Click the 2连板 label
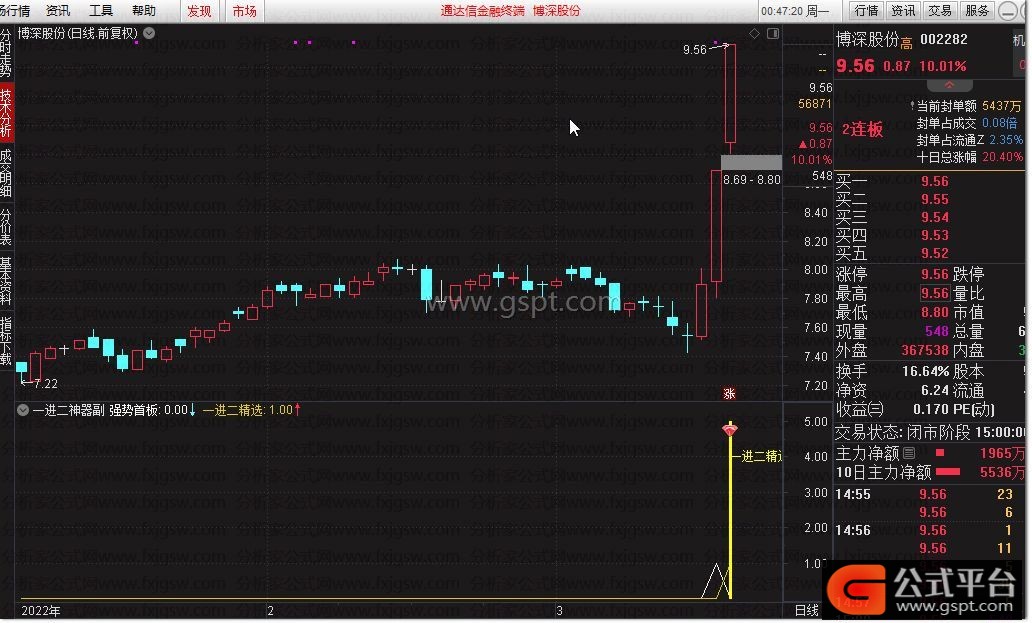The height and width of the screenshot is (623, 1032). click(x=862, y=129)
